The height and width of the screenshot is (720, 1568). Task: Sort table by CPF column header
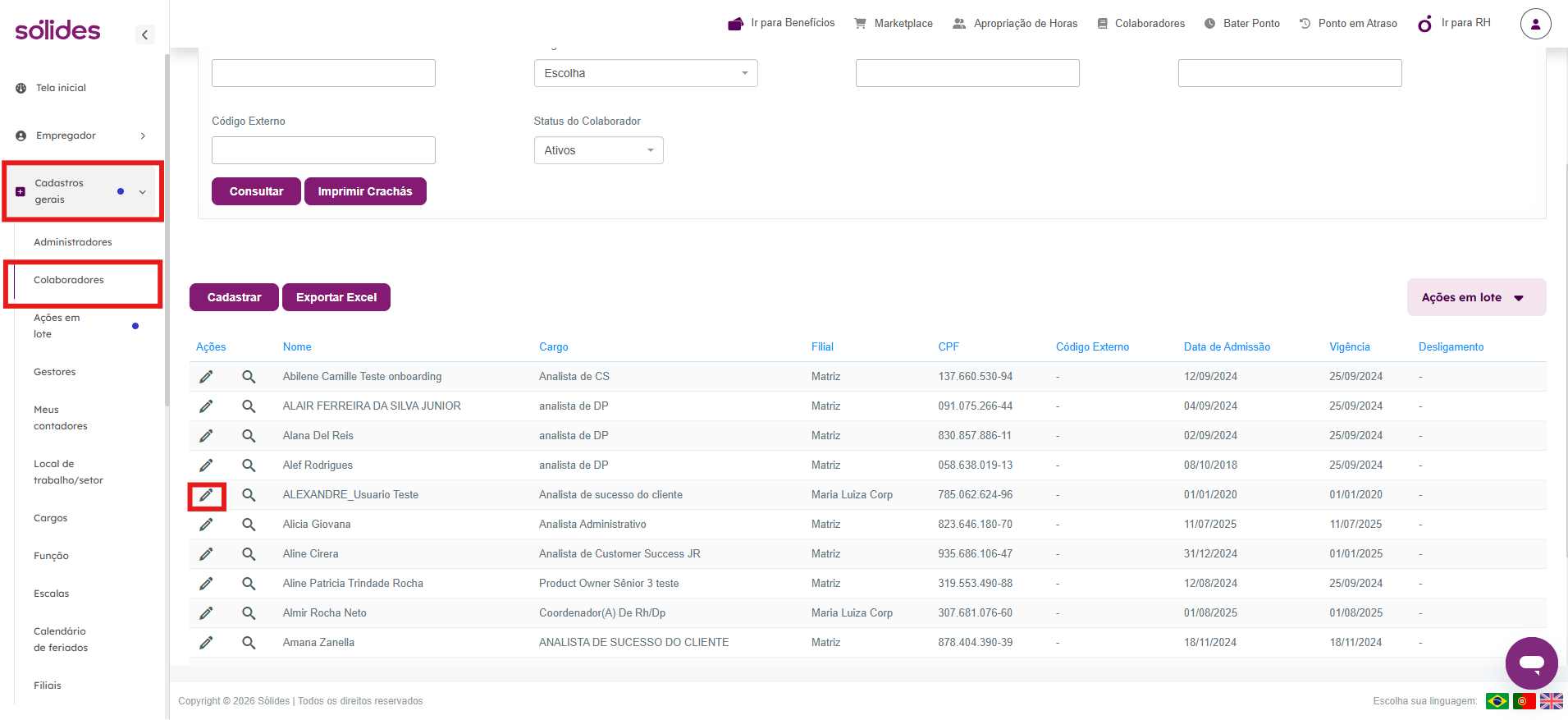[949, 347]
